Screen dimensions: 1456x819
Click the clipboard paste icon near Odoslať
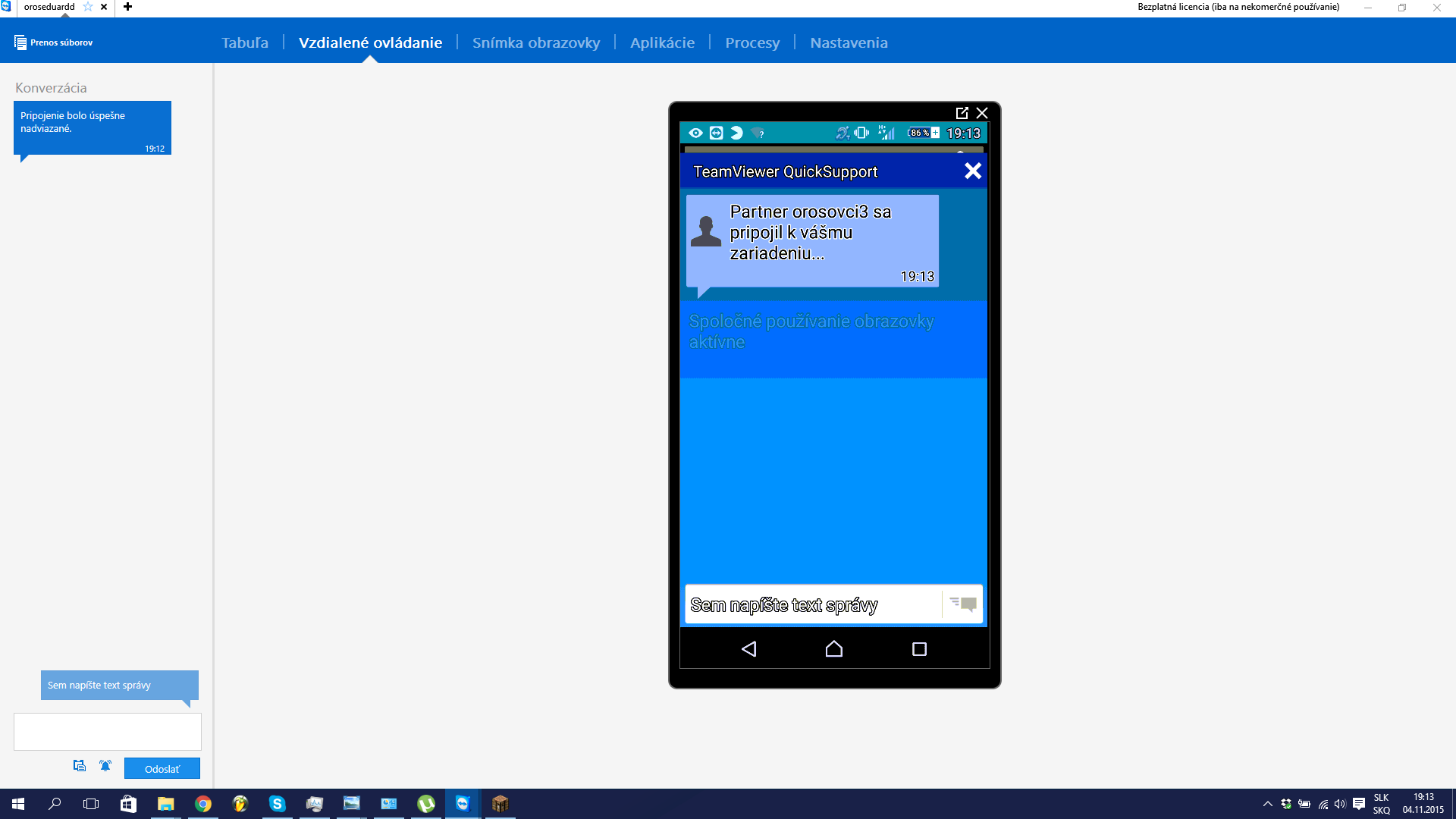pos(80,766)
